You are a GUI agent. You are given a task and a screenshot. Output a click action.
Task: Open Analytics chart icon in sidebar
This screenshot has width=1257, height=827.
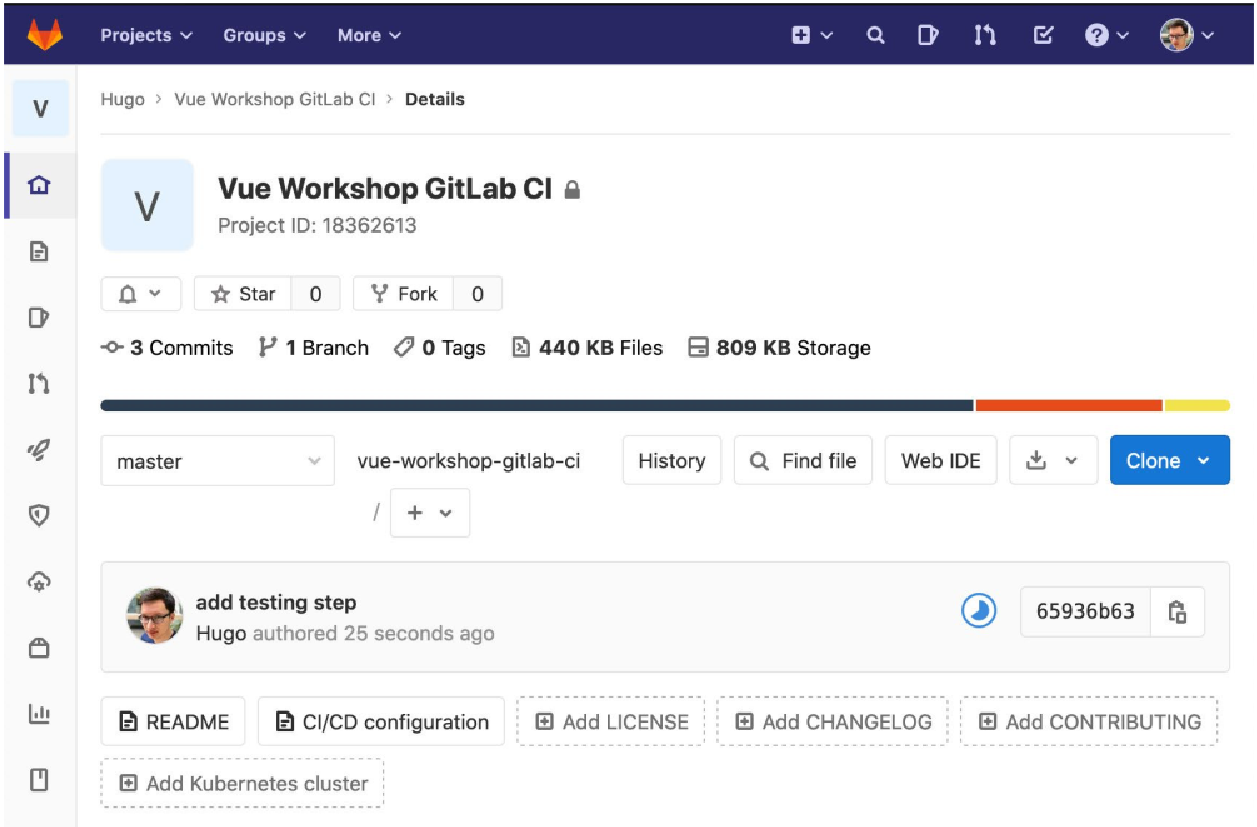[x=39, y=714]
